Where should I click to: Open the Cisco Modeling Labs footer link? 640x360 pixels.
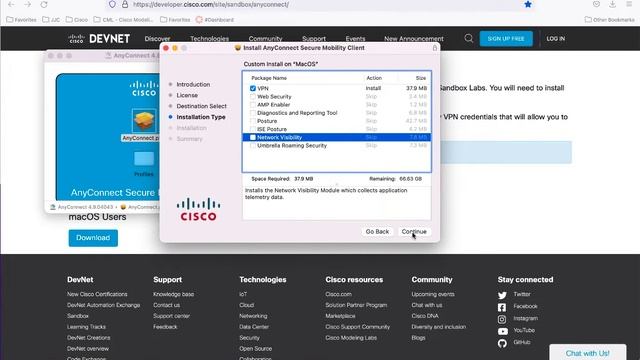[351, 338]
